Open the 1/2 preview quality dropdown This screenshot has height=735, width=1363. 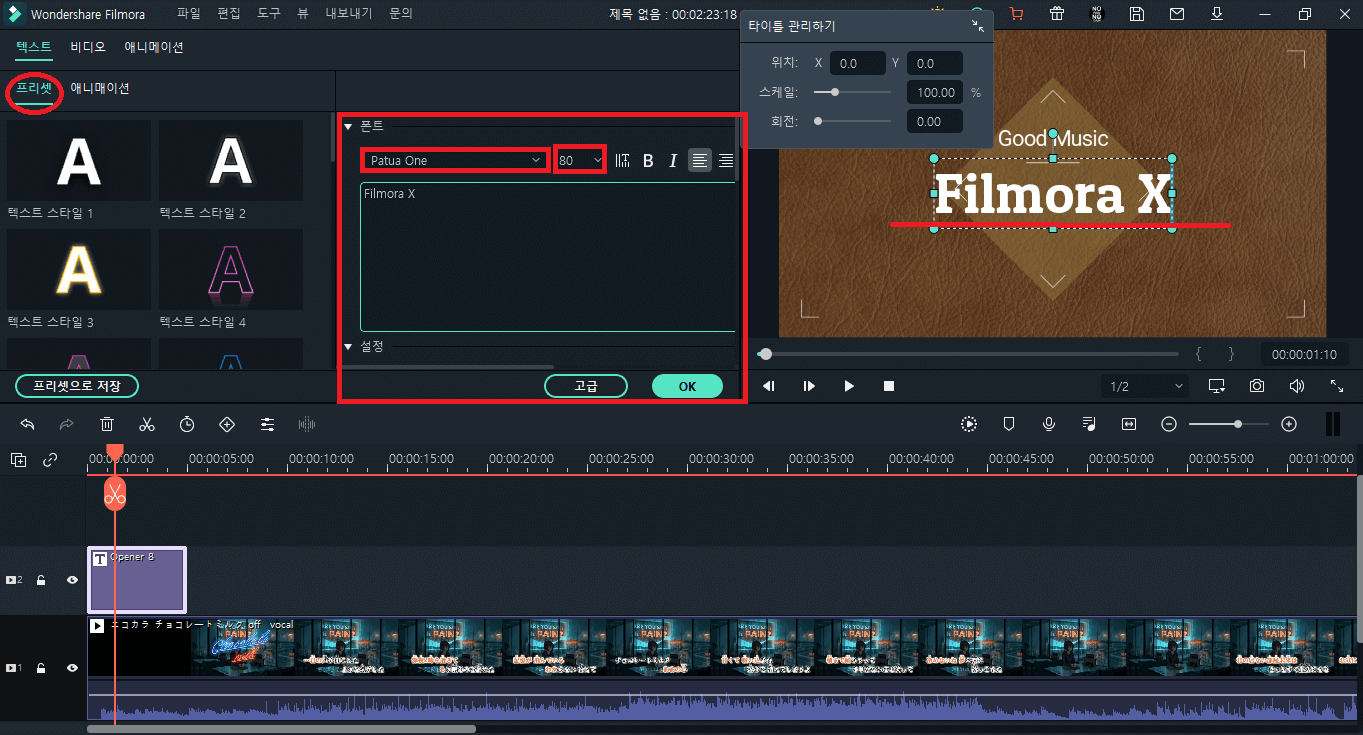[x=1145, y=386]
